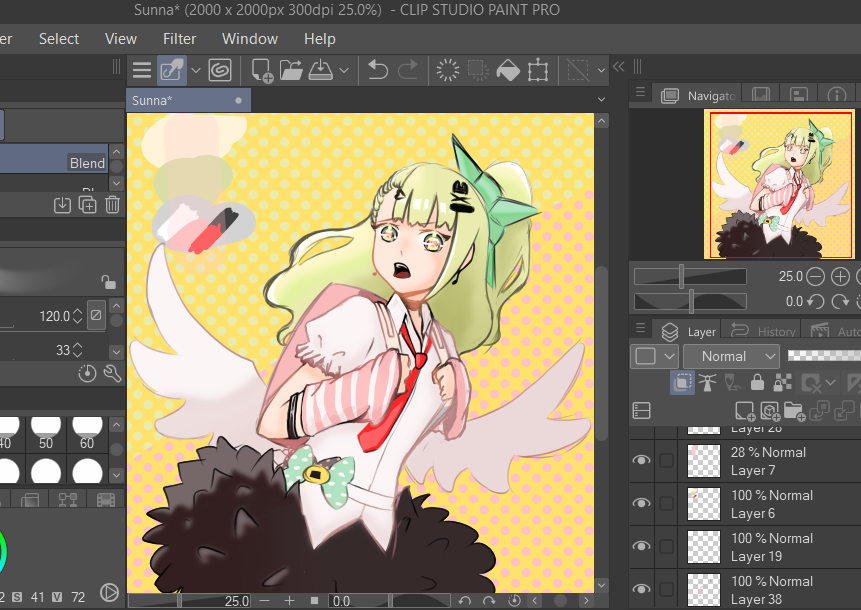Viewport: 861px width, 610px height.
Task: Hide Layer 7 using its eye icon
Action: tap(641, 460)
